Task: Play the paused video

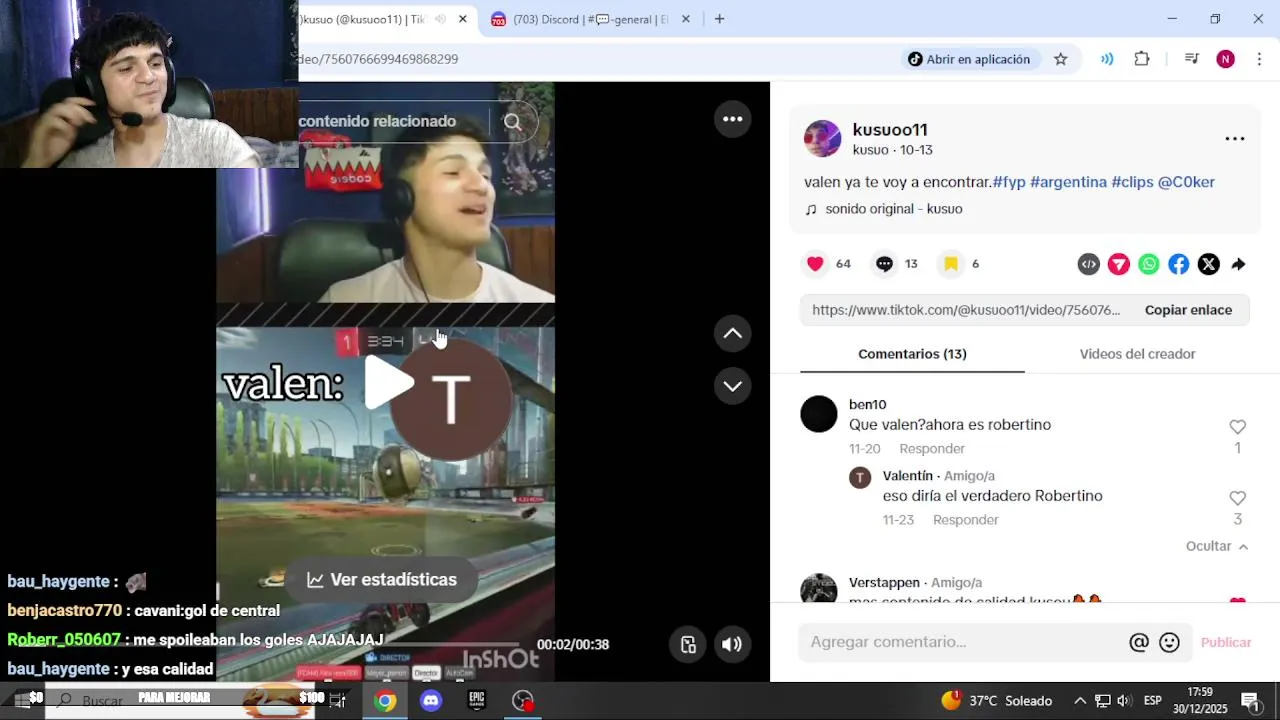Action: pos(389,383)
